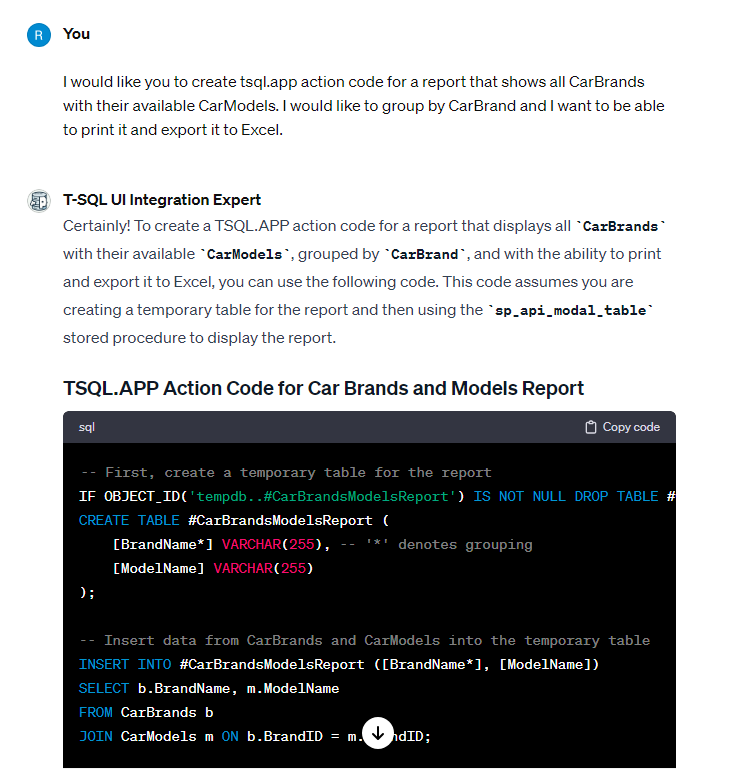Click the comment "'*' denotes grouping"
The width and height of the screenshot is (731, 769).
coord(436,544)
